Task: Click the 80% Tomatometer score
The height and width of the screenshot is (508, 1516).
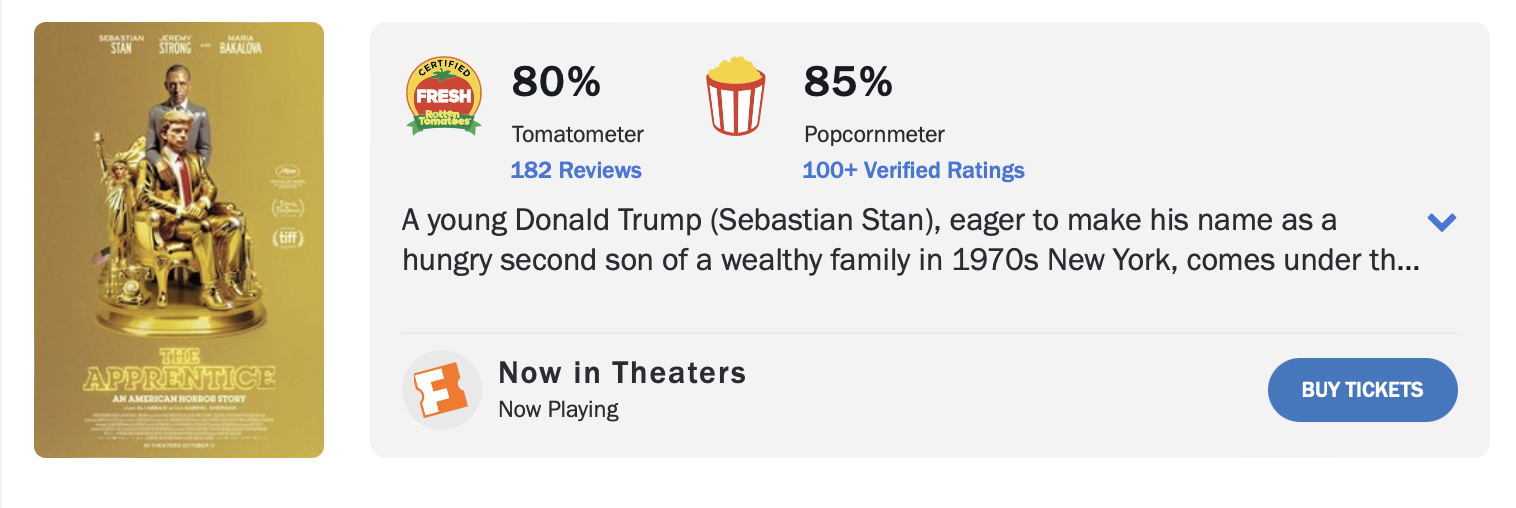Action: pyautogui.click(x=556, y=82)
